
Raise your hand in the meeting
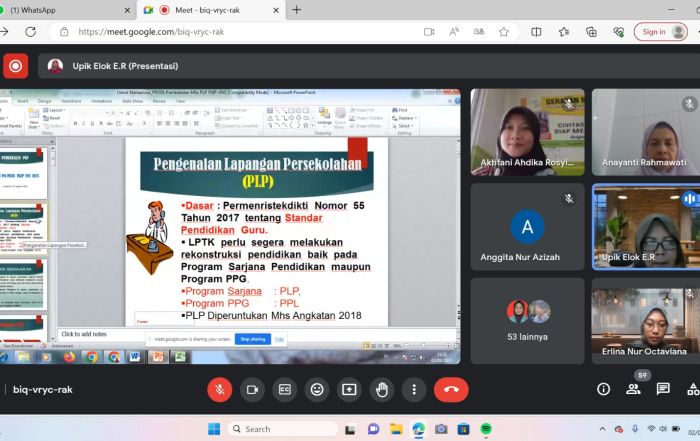(x=380, y=389)
